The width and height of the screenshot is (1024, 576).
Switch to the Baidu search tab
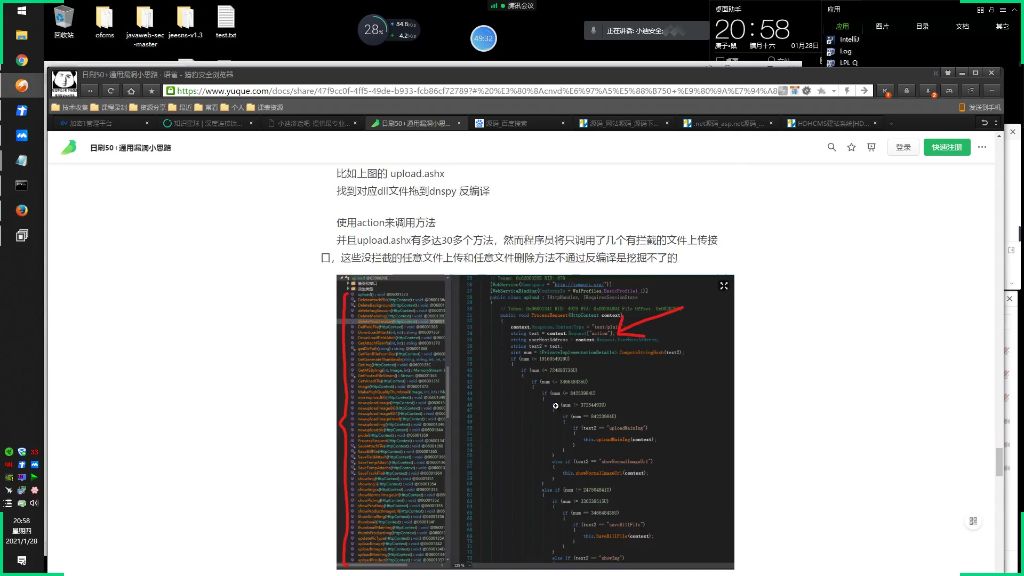[519, 123]
